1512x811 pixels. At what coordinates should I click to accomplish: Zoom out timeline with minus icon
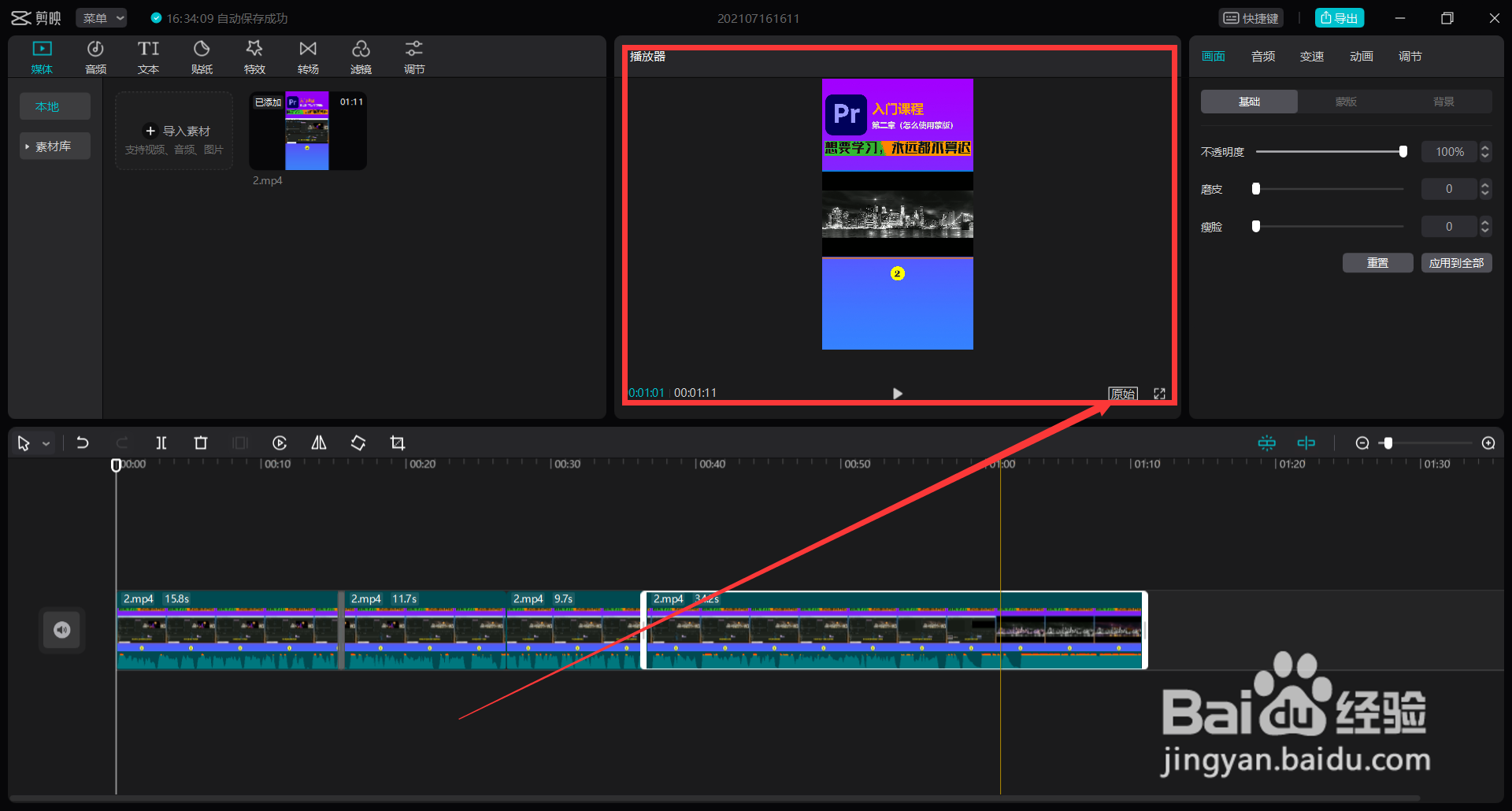click(x=1362, y=443)
